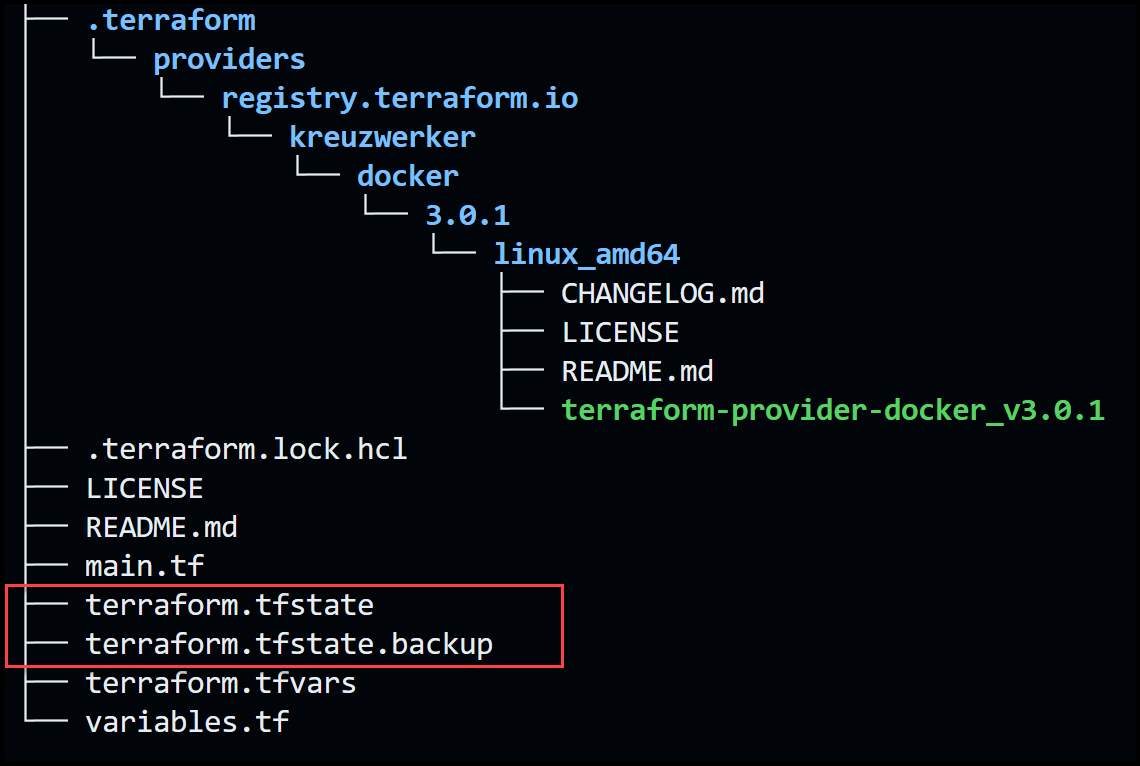Screen dimensions: 1140x766
Task: Click the linux_amd64 directory name
Action: point(587,254)
